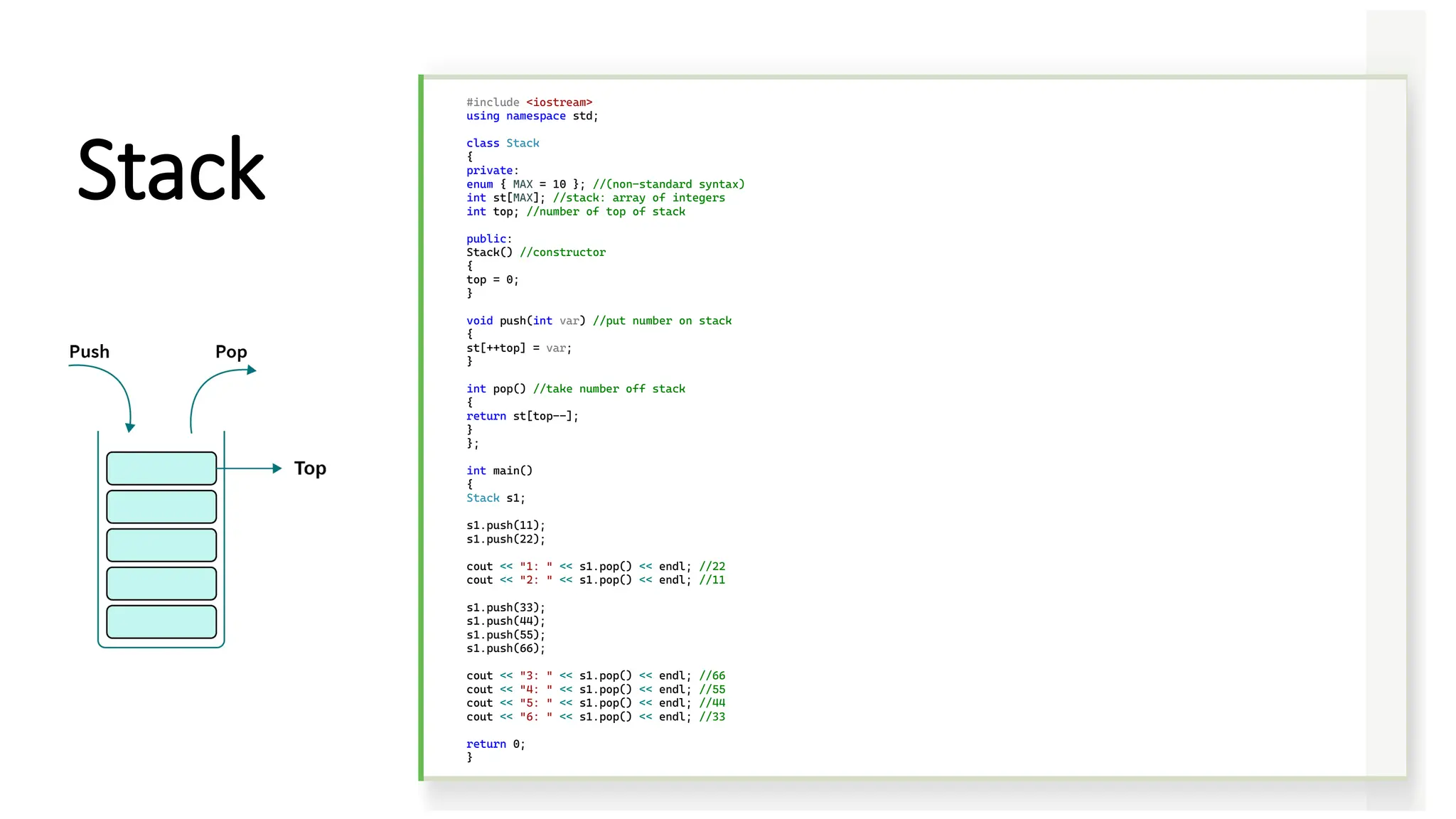Click the "//55" result comment
The height and width of the screenshot is (819, 1456).
tap(712, 690)
